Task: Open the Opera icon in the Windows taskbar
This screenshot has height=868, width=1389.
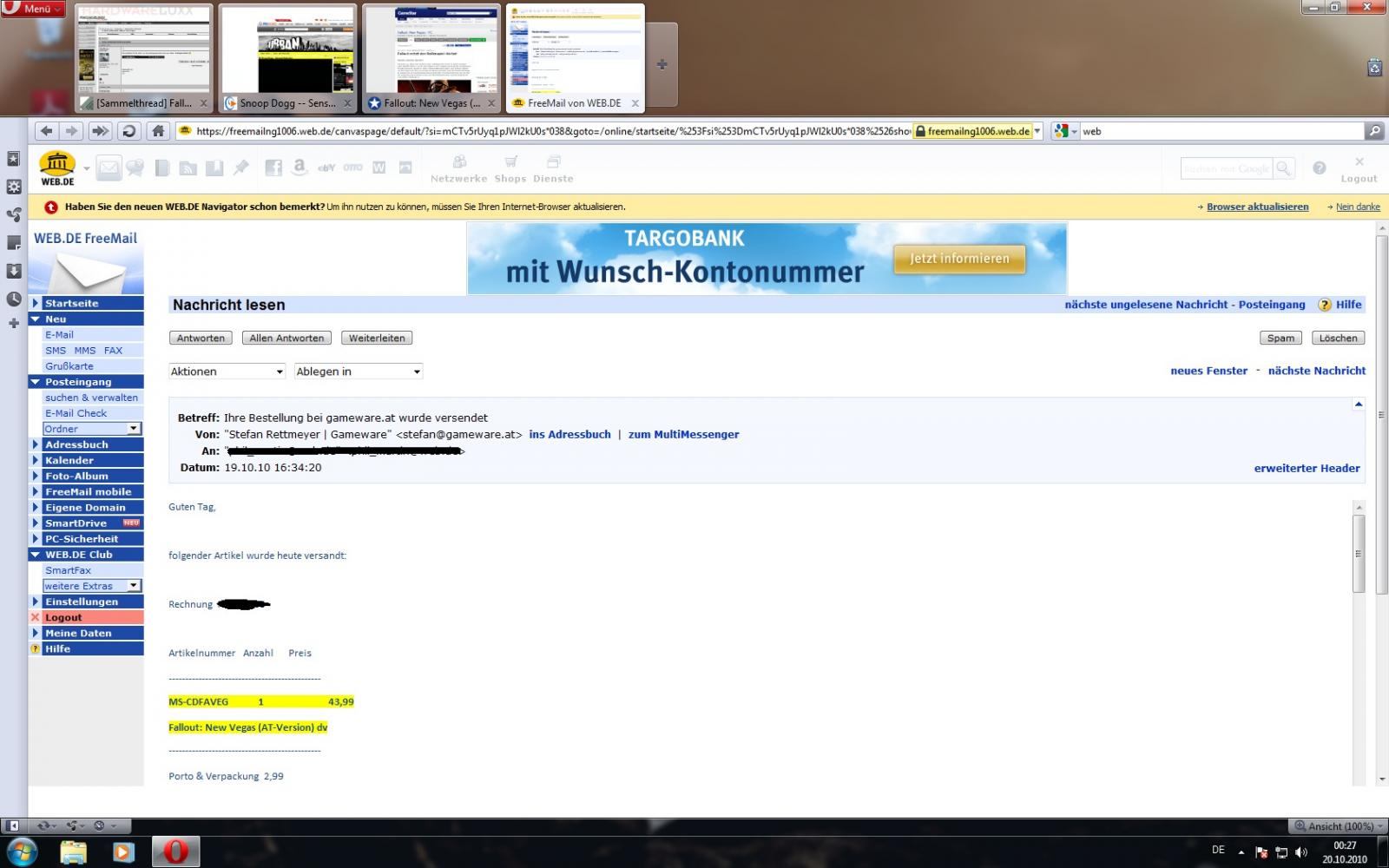Action: tap(176, 852)
